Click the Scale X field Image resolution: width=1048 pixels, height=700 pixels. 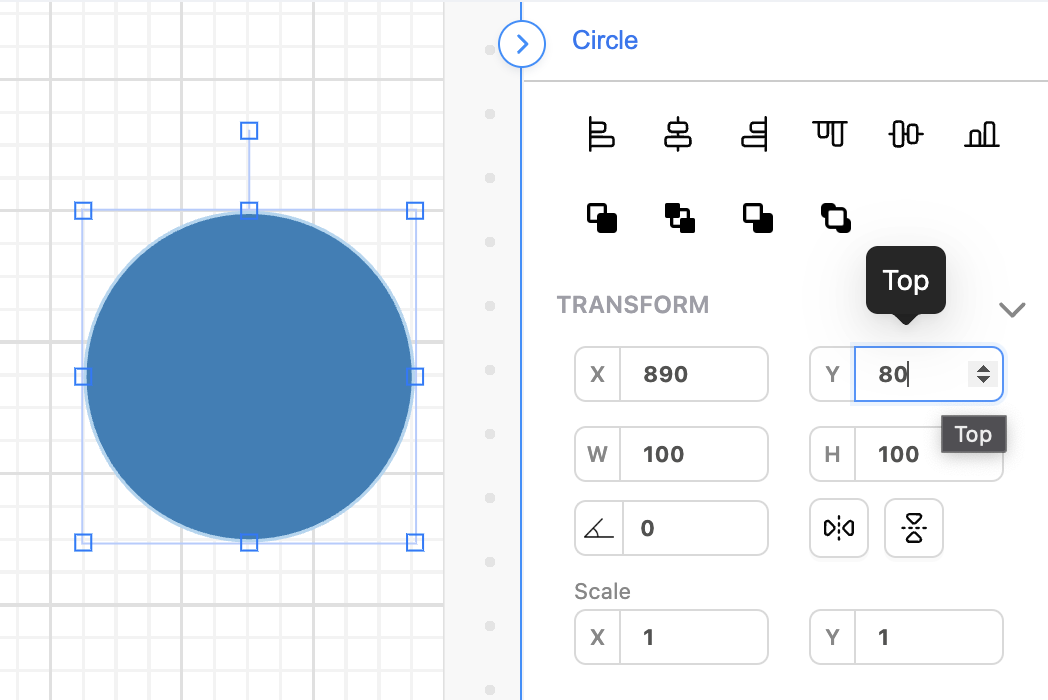692,637
